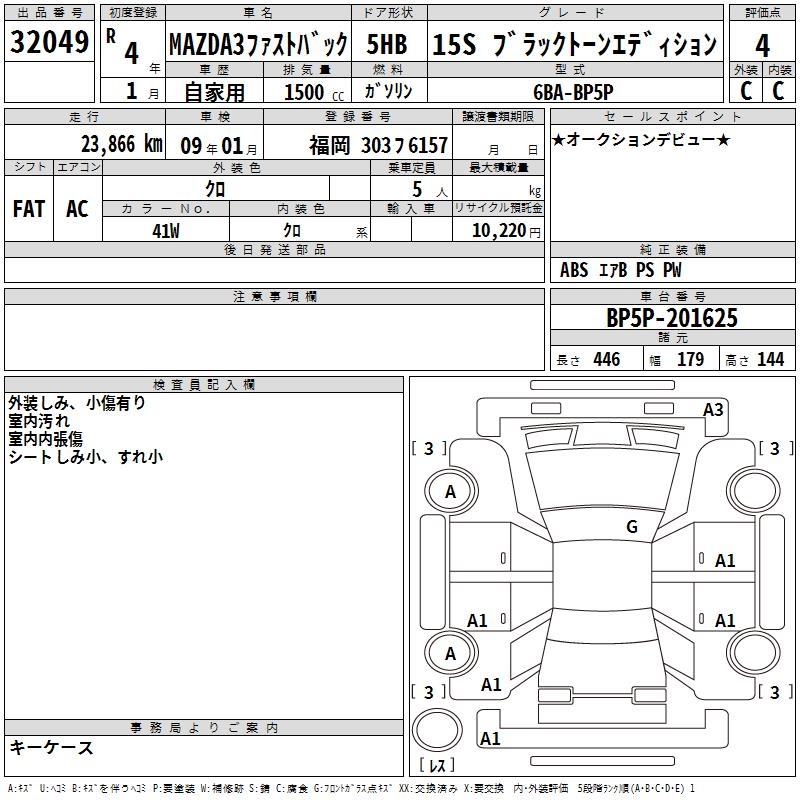Select the recycle deposit 10,220円
The height and width of the screenshot is (800, 800).
tap(506, 231)
